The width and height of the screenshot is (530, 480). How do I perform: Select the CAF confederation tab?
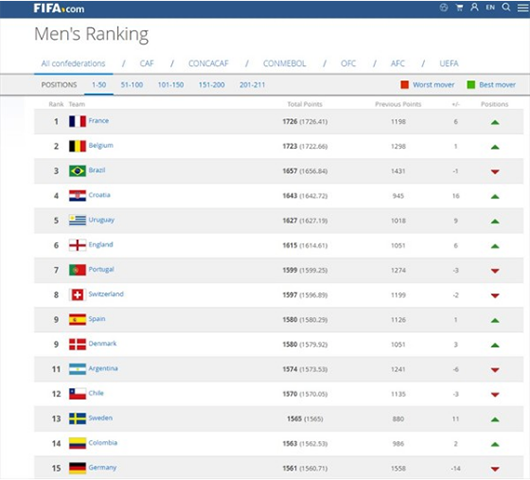click(147, 64)
